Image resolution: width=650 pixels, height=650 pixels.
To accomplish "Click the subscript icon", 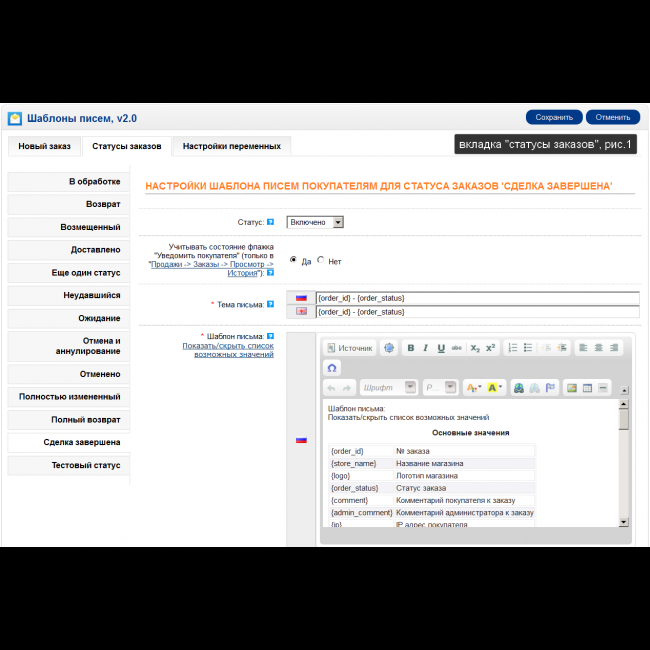I will [x=476, y=348].
